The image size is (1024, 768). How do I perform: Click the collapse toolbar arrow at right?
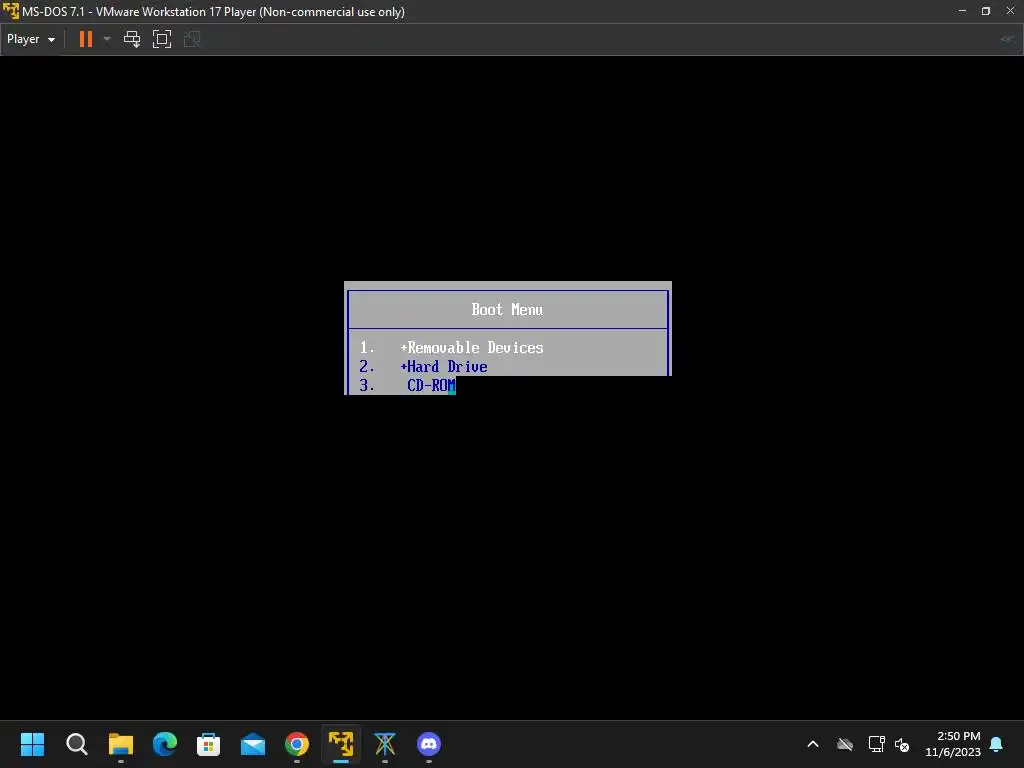click(x=1008, y=39)
